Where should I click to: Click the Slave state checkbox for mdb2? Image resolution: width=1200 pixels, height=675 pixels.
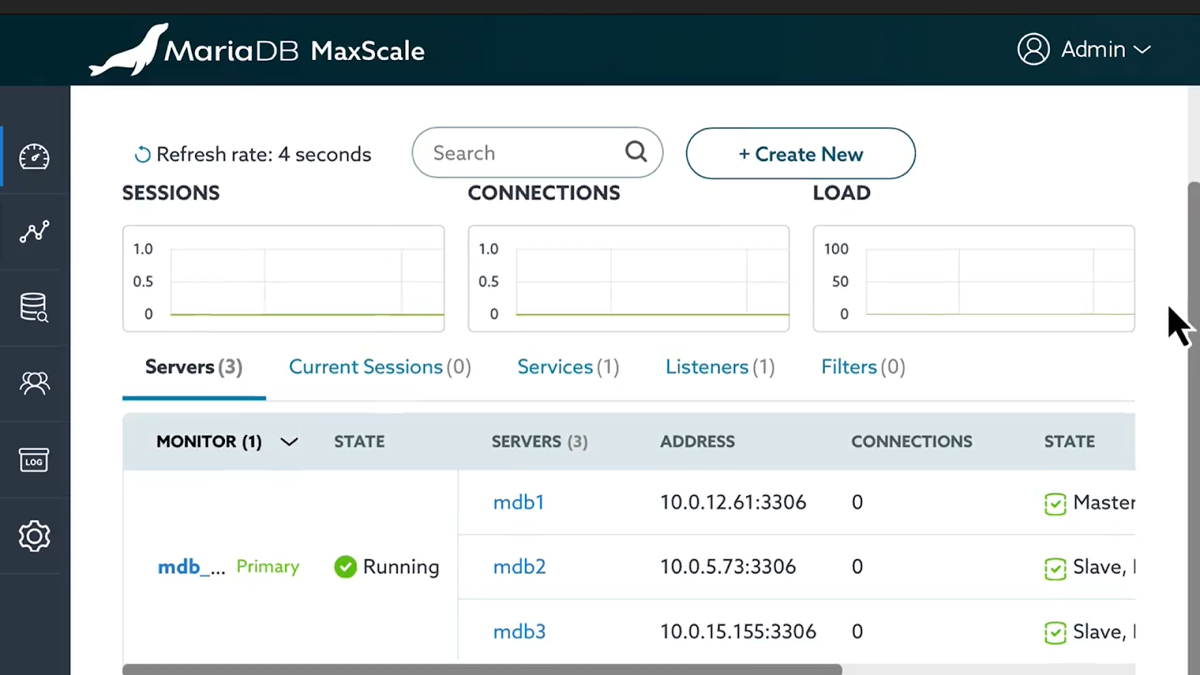[1056, 567]
